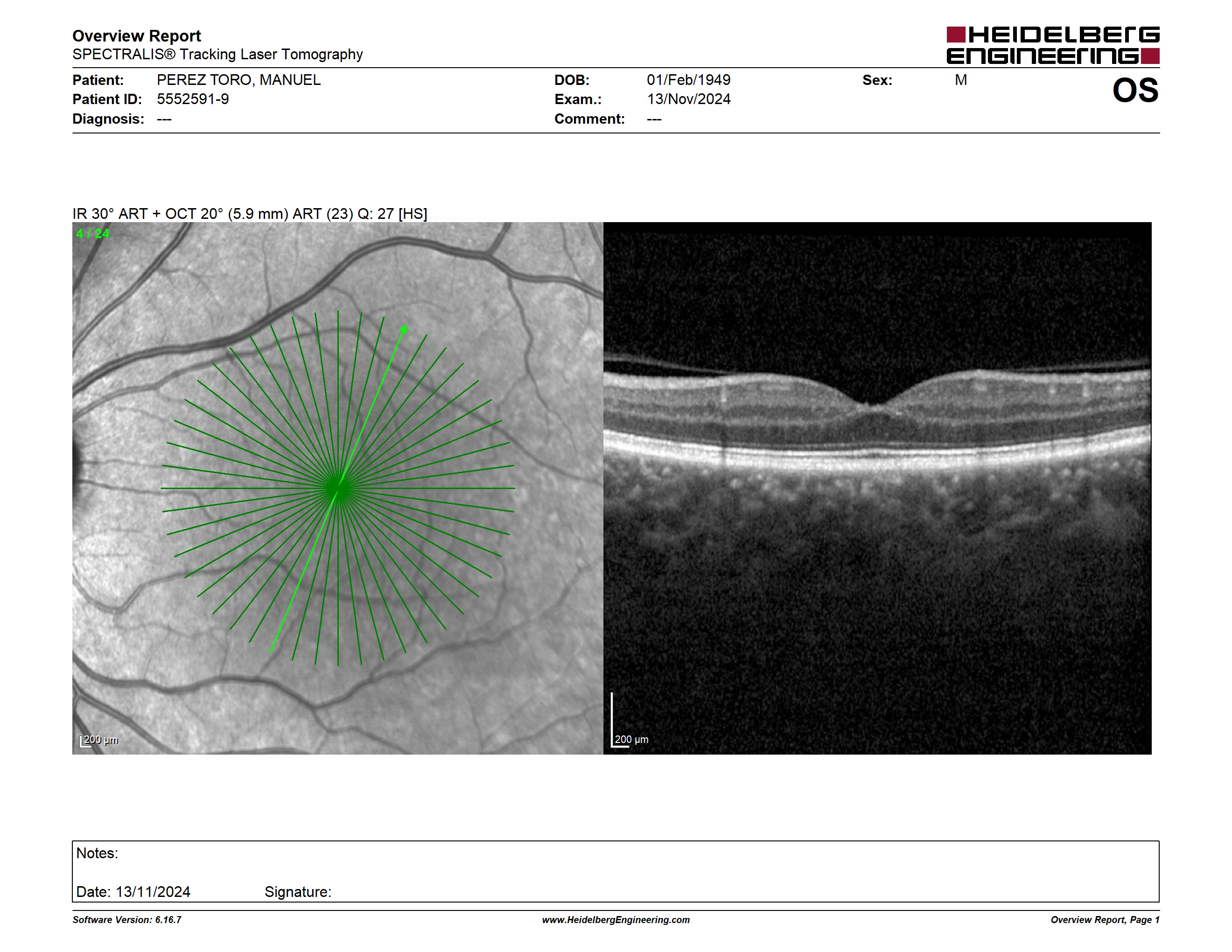This screenshot has height=952, width=1232.
Task: Click 'Overview Report, Page 1' footer
Action: pos(1105,920)
